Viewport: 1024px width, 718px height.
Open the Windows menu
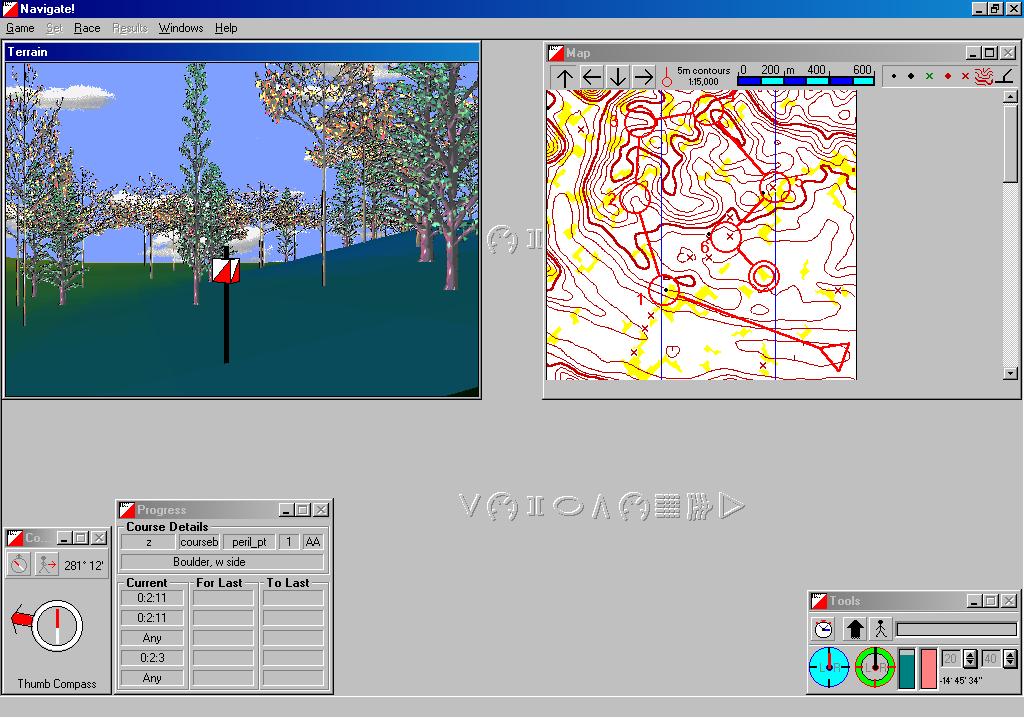tap(181, 28)
